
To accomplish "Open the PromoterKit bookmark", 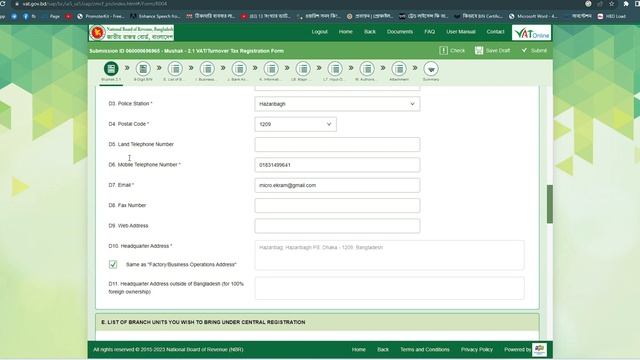I will [x=101, y=16].
